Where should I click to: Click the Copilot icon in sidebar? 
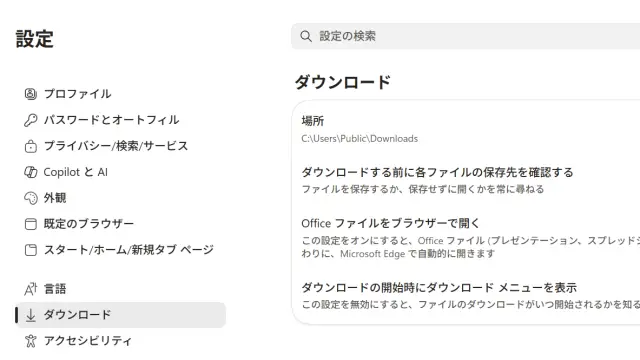31,172
